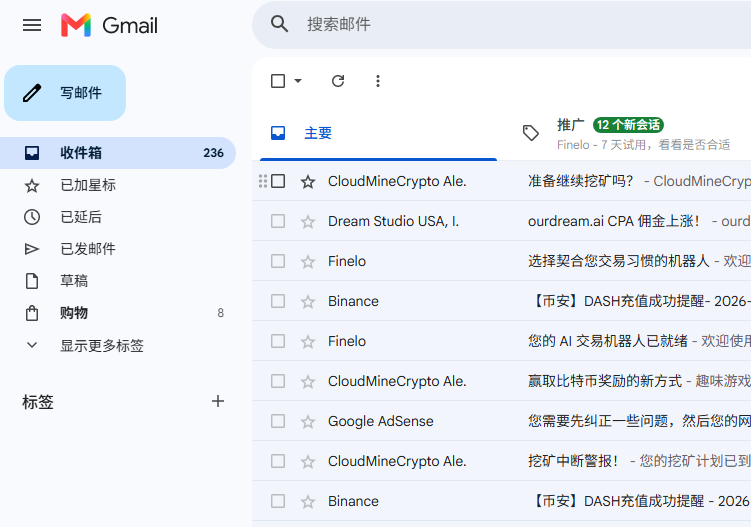Open the more options three-dot menu
This screenshot has height=527, width=751.
pyautogui.click(x=378, y=81)
